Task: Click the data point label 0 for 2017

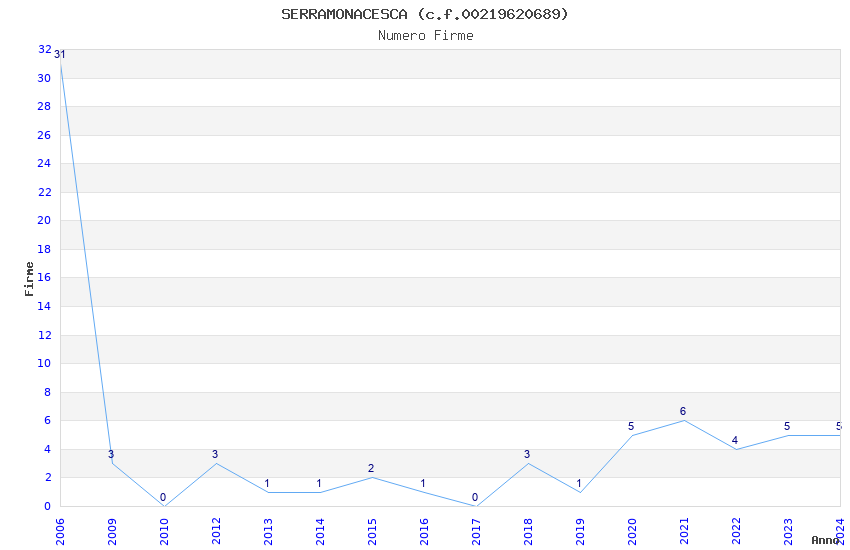Action: click(x=475, y=497)
